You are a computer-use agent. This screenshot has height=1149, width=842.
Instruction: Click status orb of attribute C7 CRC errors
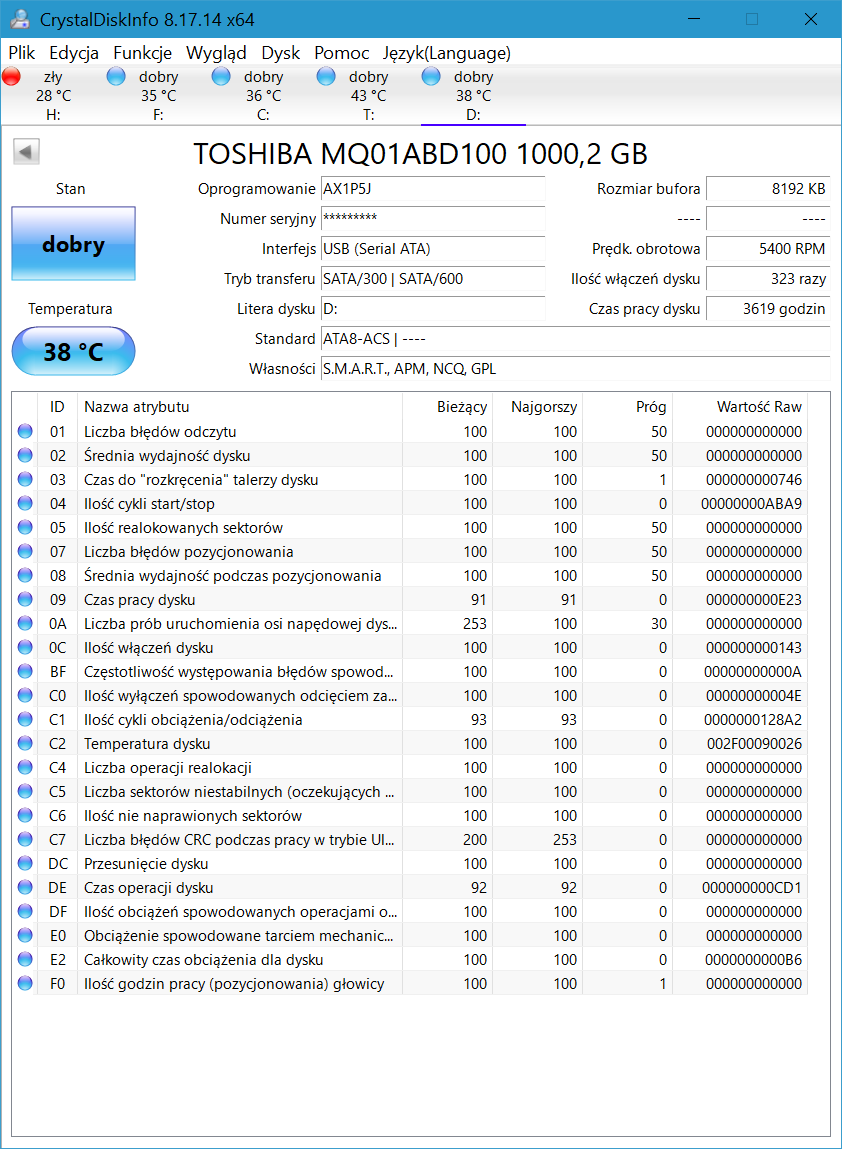click(25, 840)
